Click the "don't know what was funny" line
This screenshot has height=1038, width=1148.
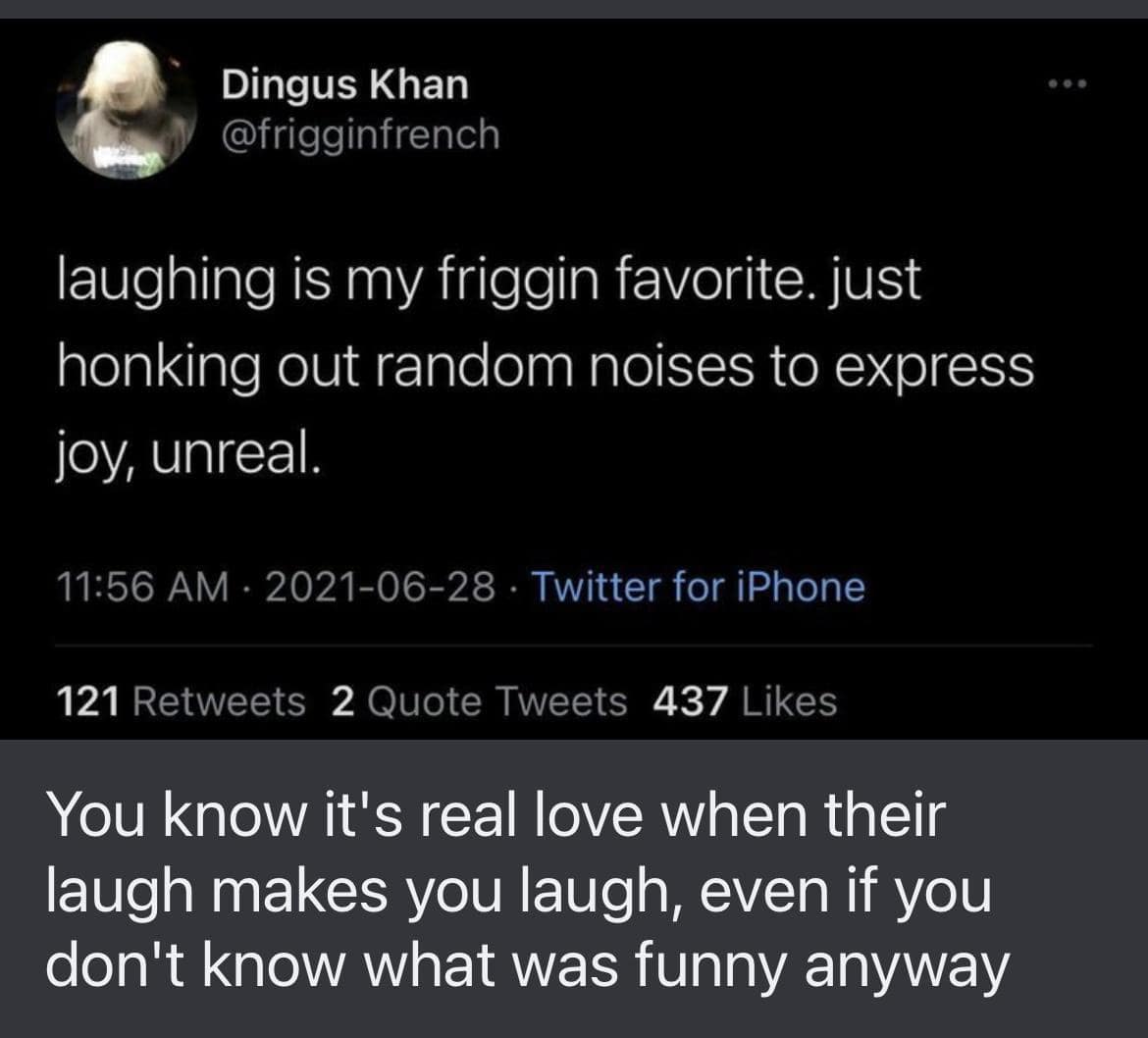click(527, 966)
